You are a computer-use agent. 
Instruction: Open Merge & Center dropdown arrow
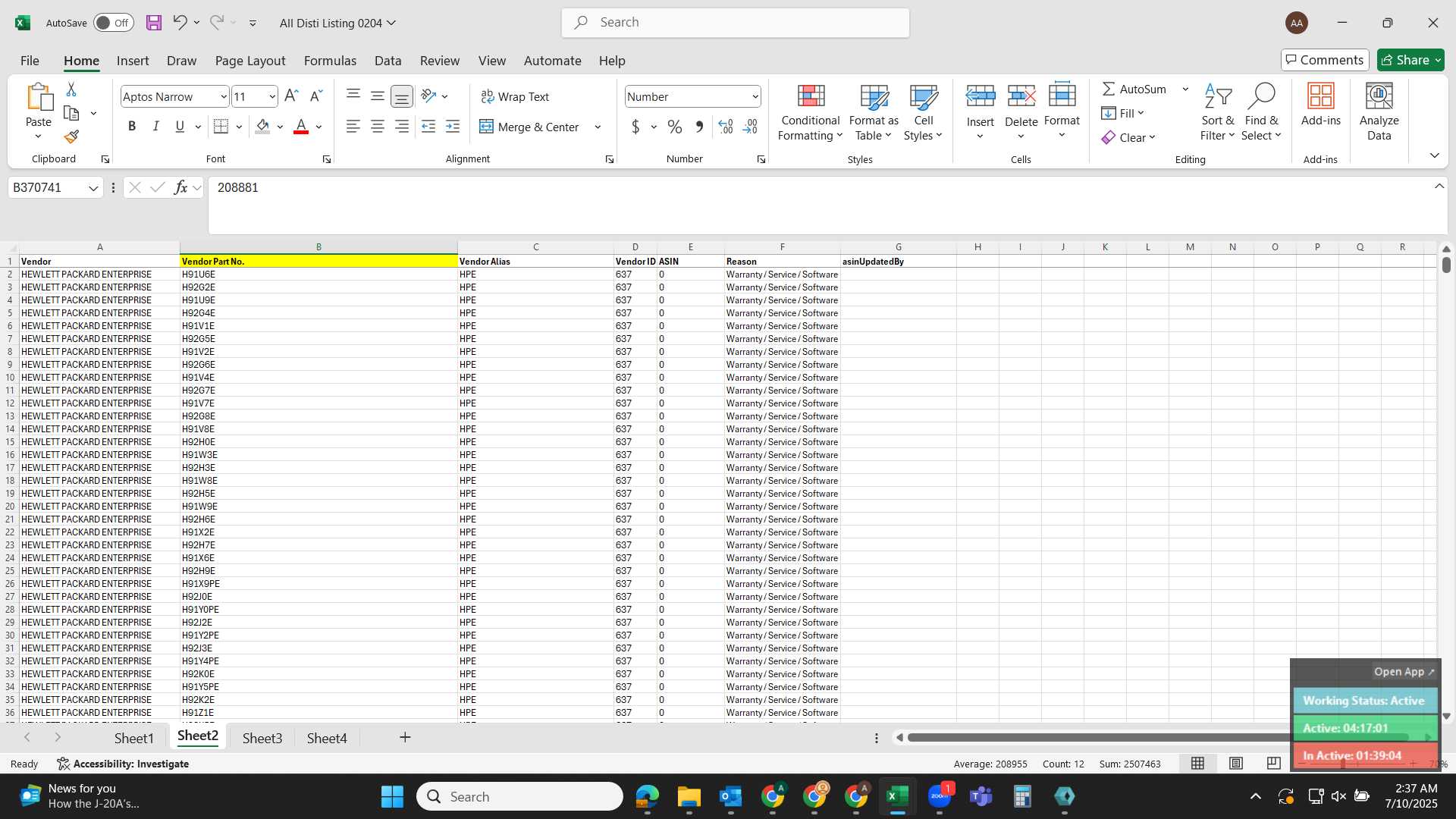(x=598, y=127)
